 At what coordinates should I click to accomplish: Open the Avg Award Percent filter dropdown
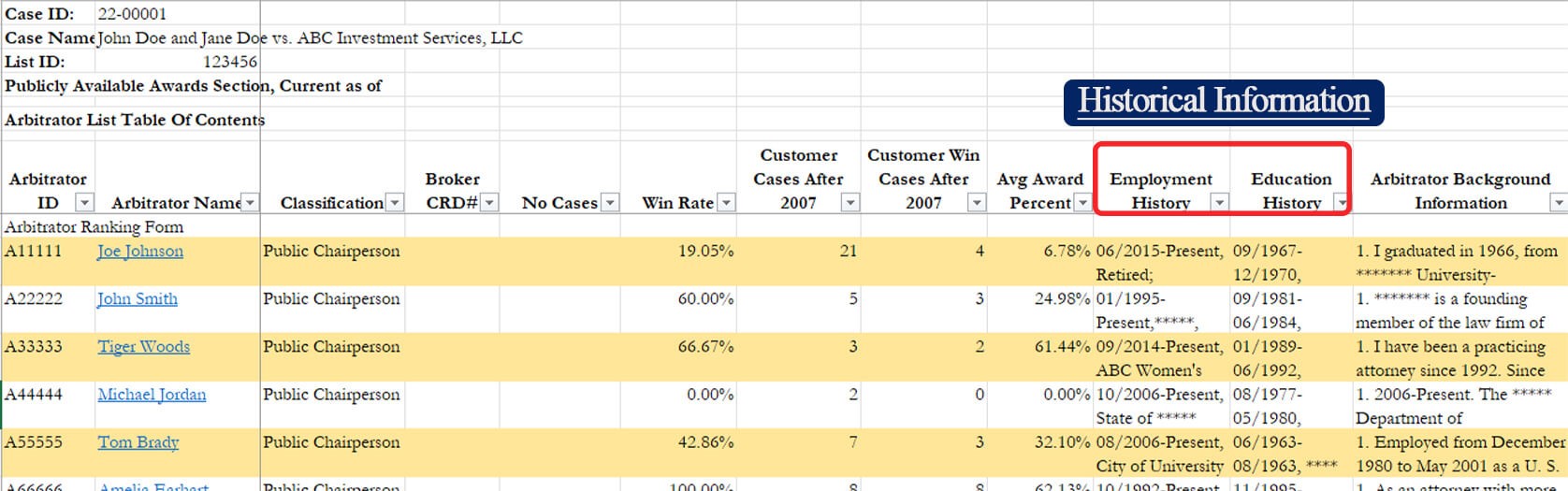pos(1082,203)
